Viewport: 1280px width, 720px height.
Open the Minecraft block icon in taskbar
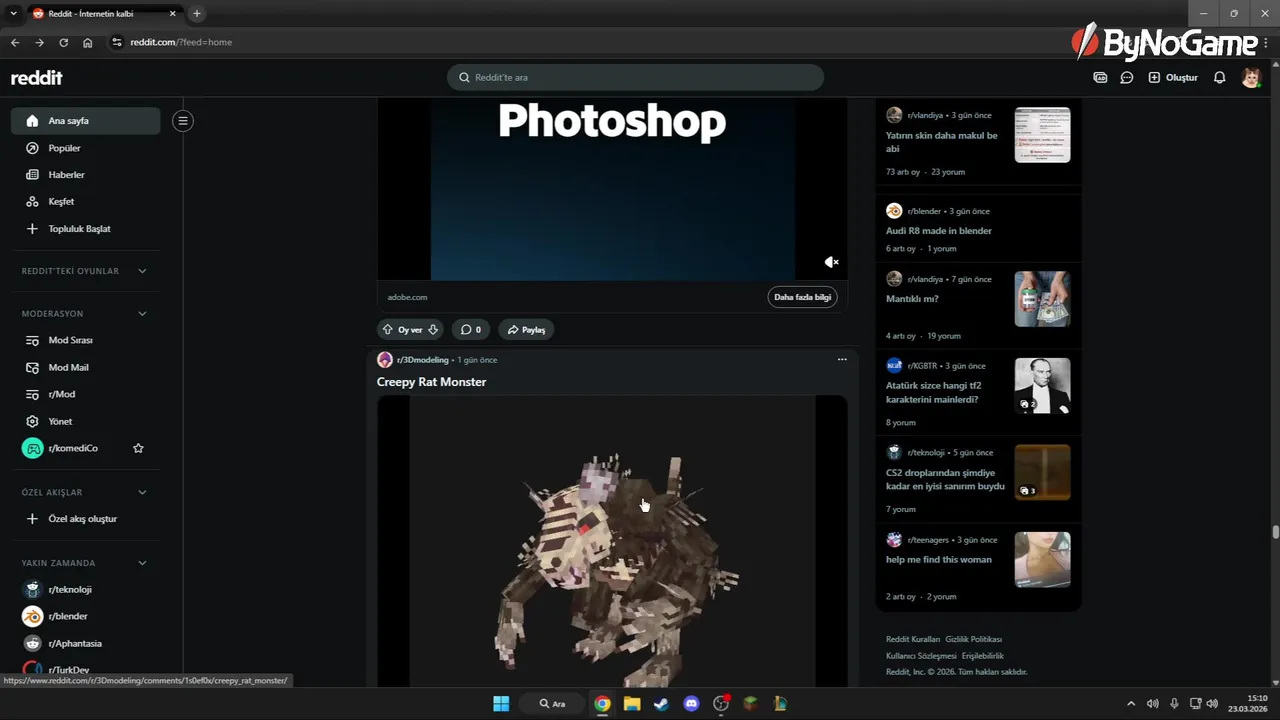point(750,704)
